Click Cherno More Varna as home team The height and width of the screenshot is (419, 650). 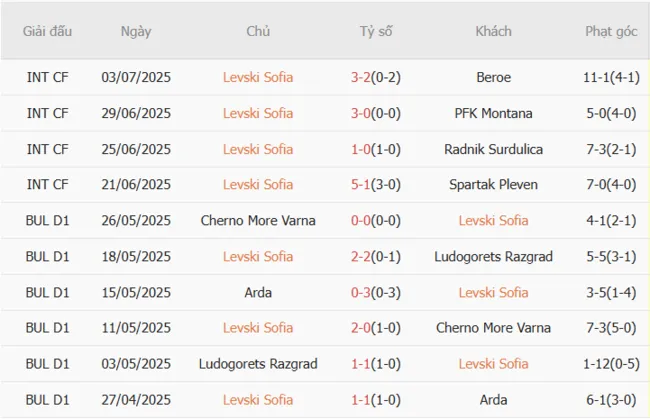point(258,220)
